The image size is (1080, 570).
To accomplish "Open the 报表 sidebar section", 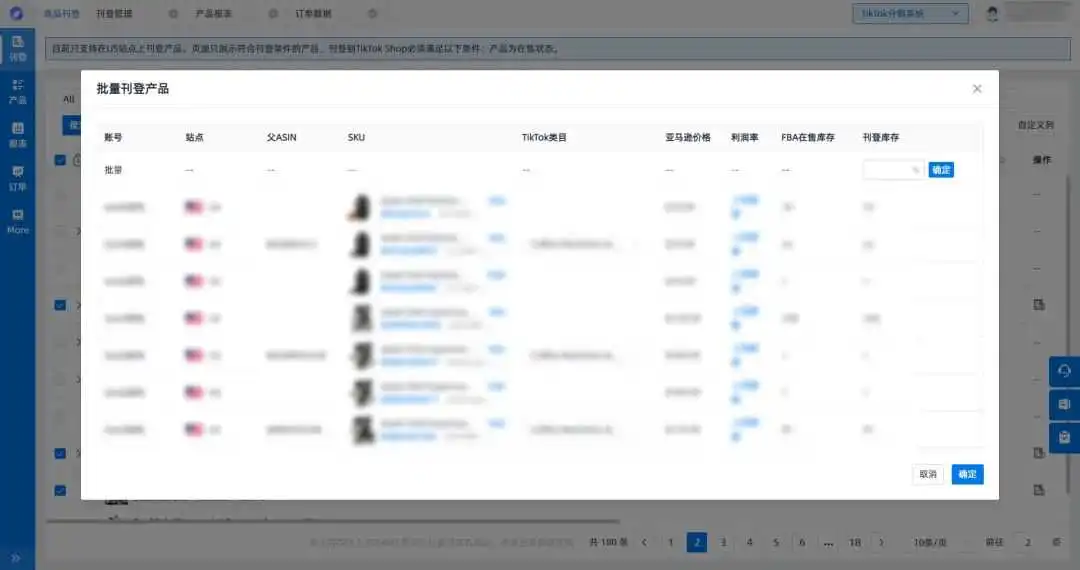I will click(17, 135).
